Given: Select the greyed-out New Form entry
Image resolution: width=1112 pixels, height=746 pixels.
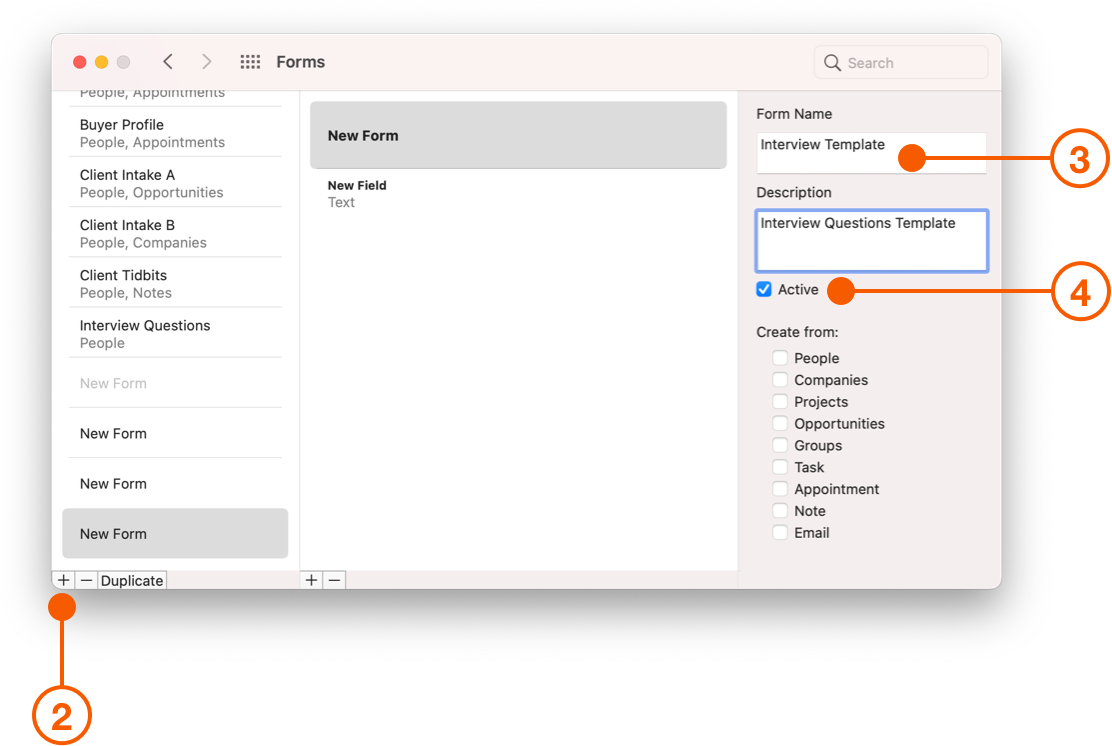Looking at the screenshot, I should [x=175, y=383].
